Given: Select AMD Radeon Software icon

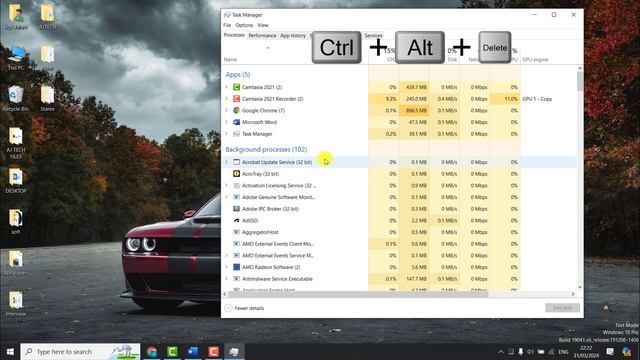Looking at the screenshot, I should pos(236,267).
